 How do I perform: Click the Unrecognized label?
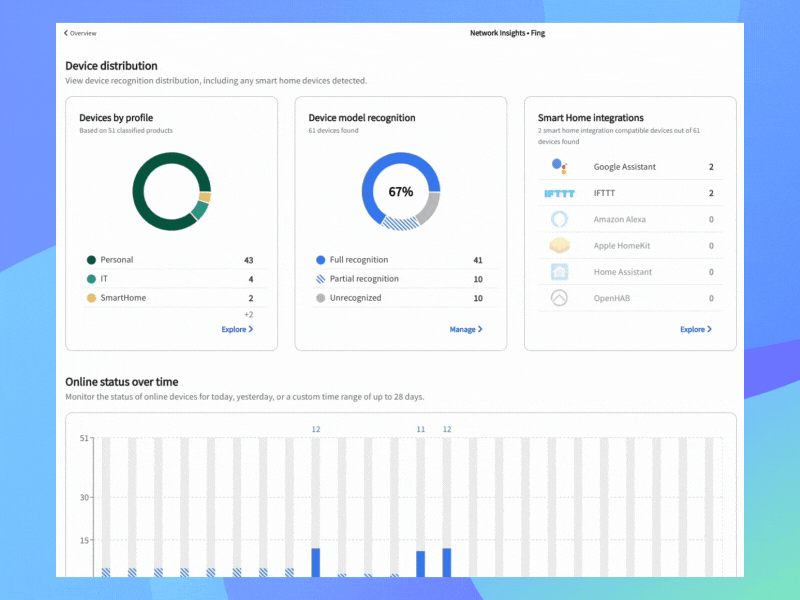355,298
